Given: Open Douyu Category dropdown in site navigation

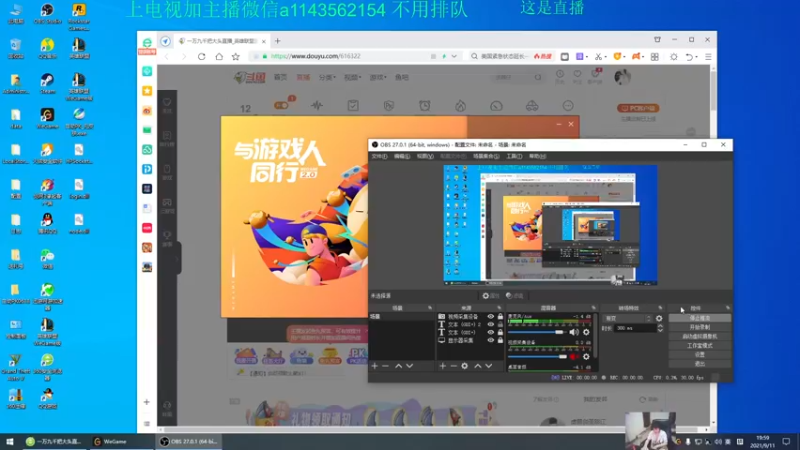Looking at the screenshot, I should click(x=327, y=78).
